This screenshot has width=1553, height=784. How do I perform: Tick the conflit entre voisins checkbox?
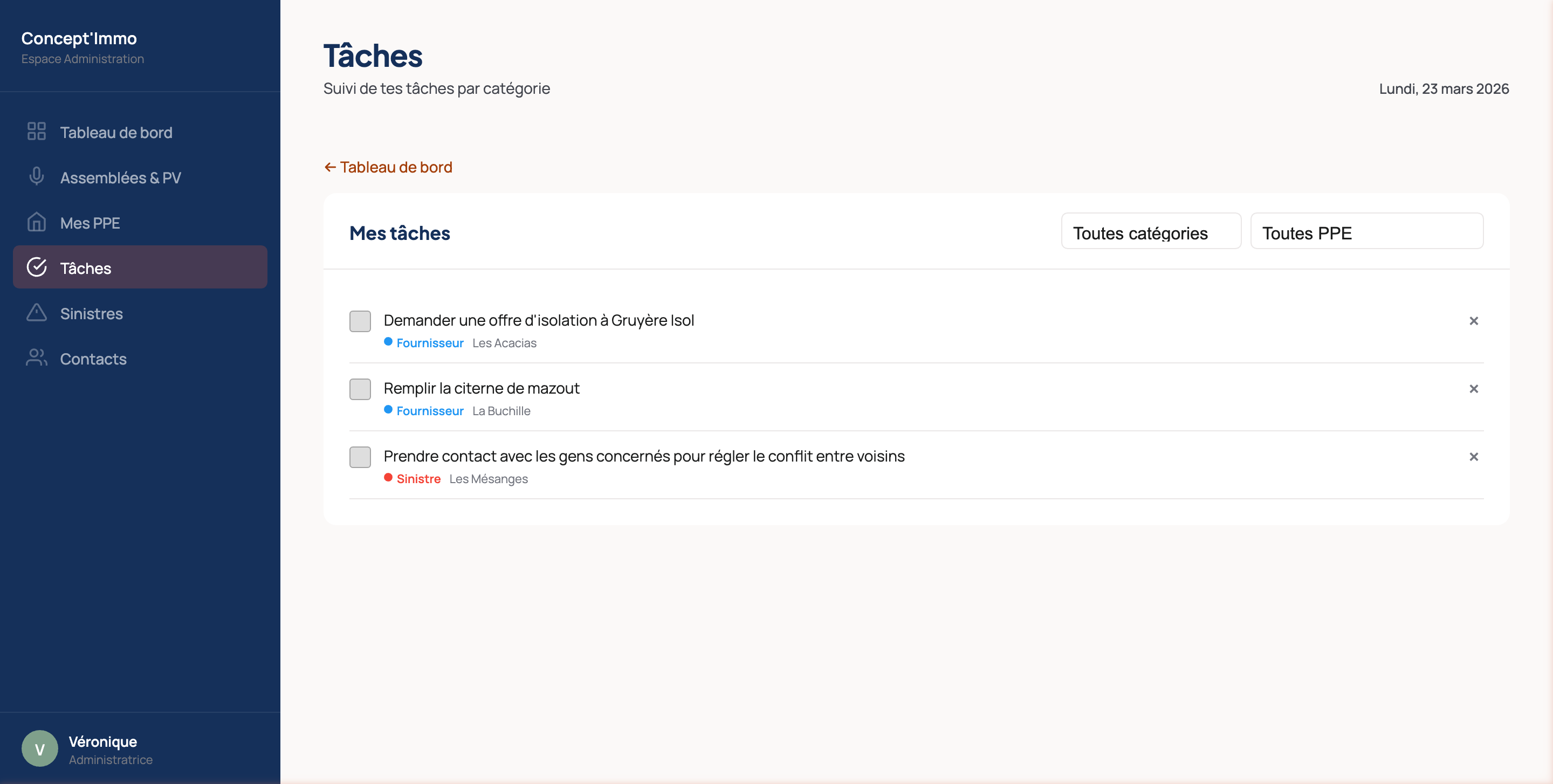pos(360,457)
